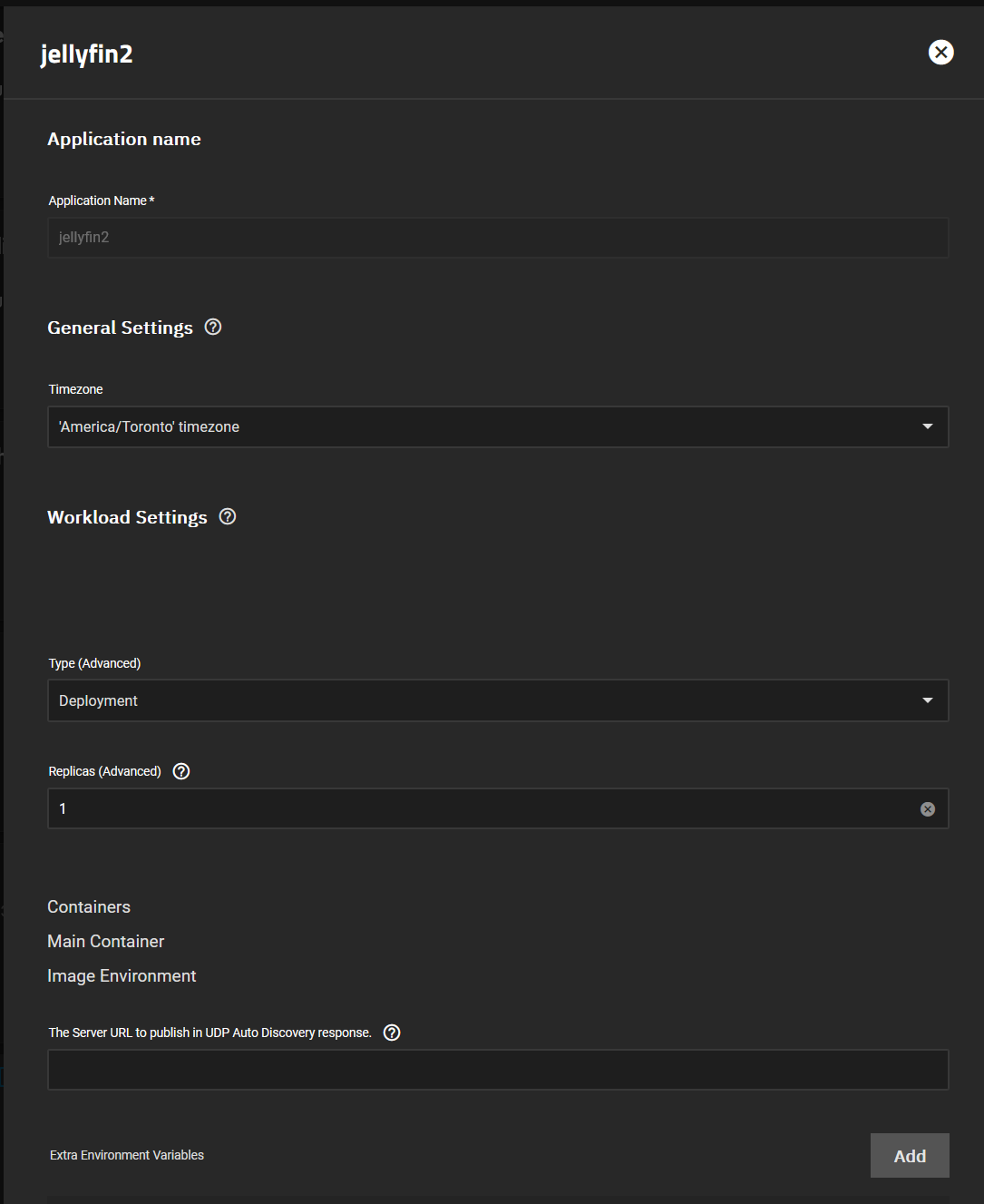Select the Image Environment section
Screen dimensions: 984x1204
tap(122, 975)
